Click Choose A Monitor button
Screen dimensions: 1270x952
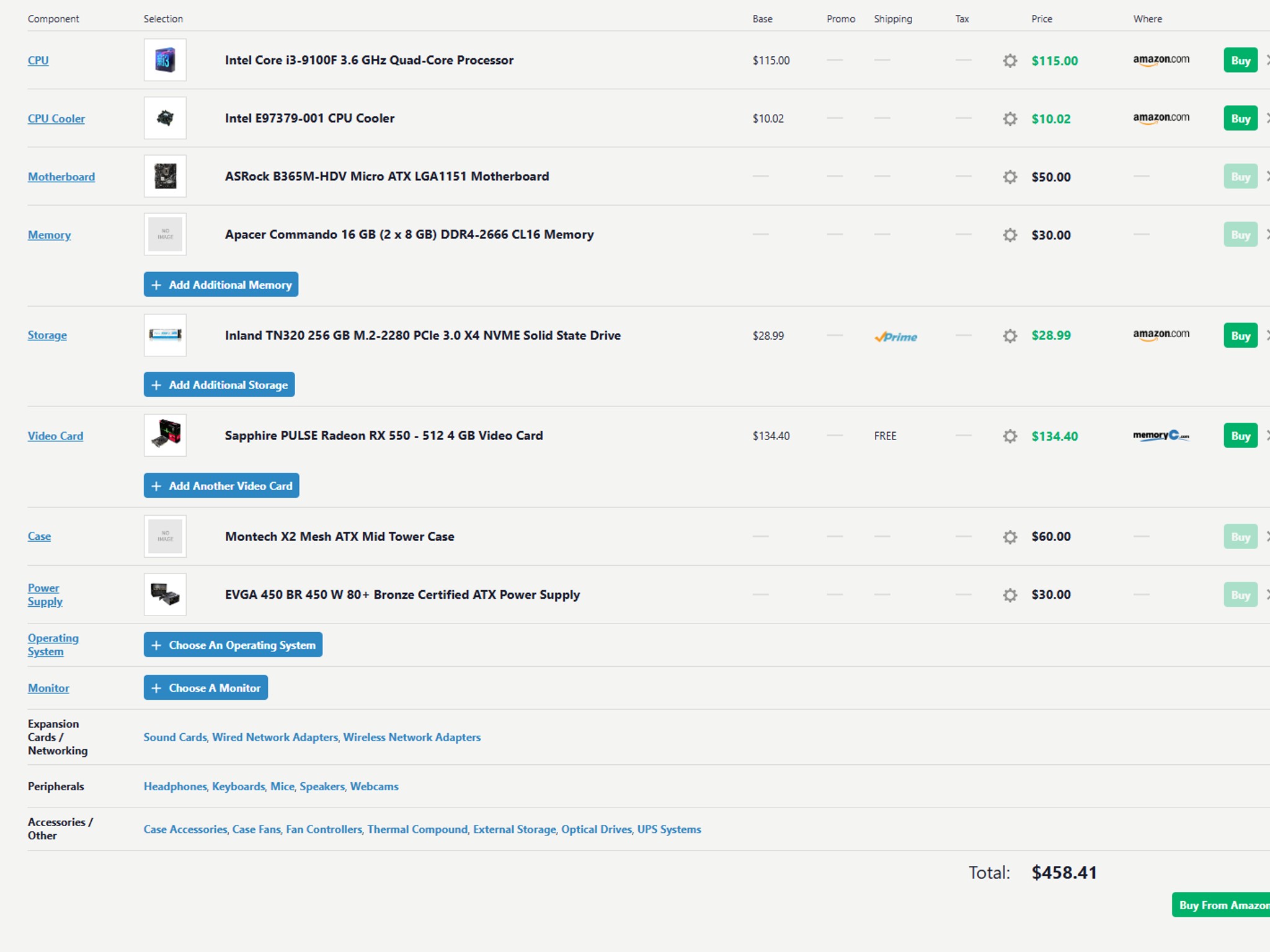[206, 687]
